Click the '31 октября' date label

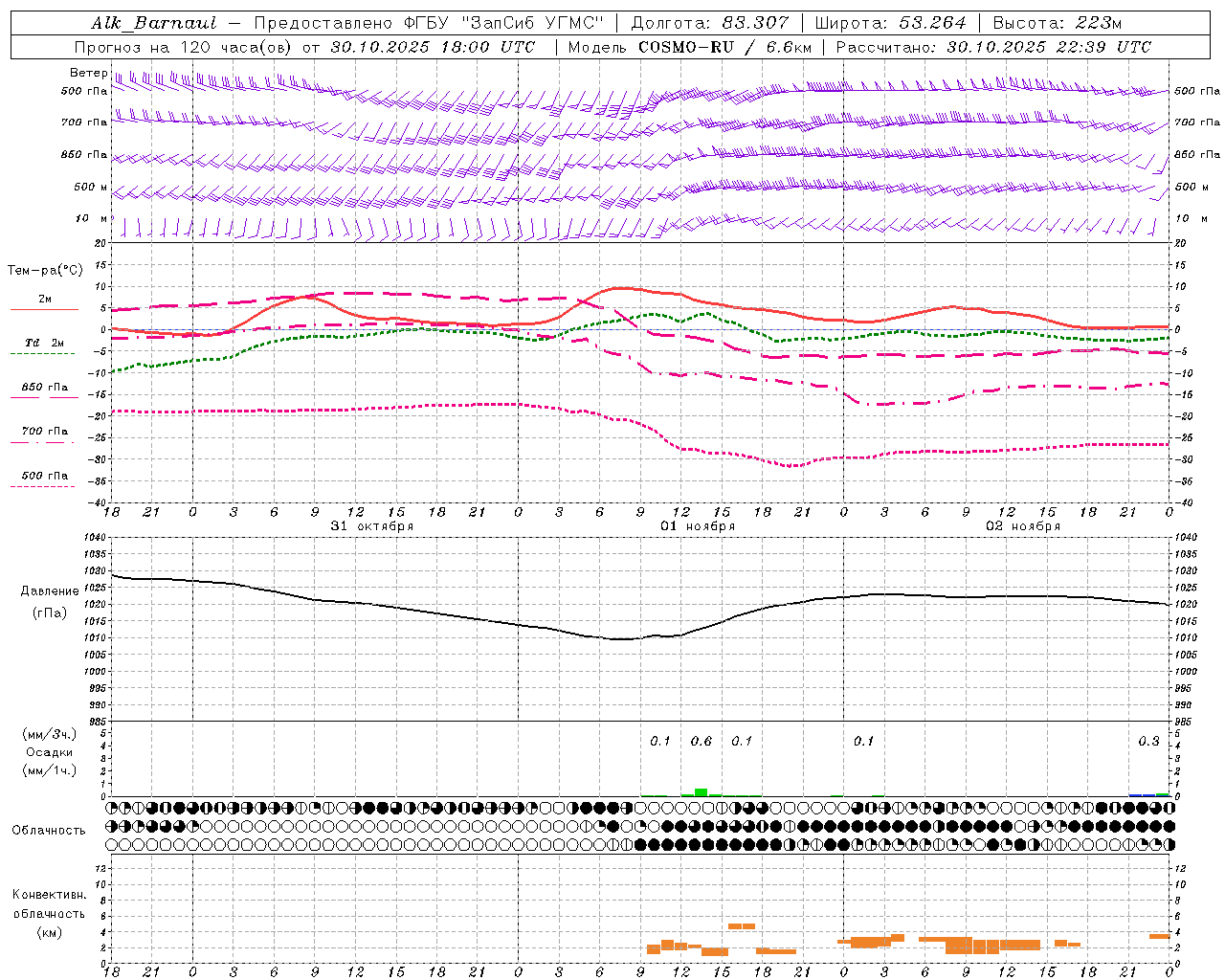[372, 526]
